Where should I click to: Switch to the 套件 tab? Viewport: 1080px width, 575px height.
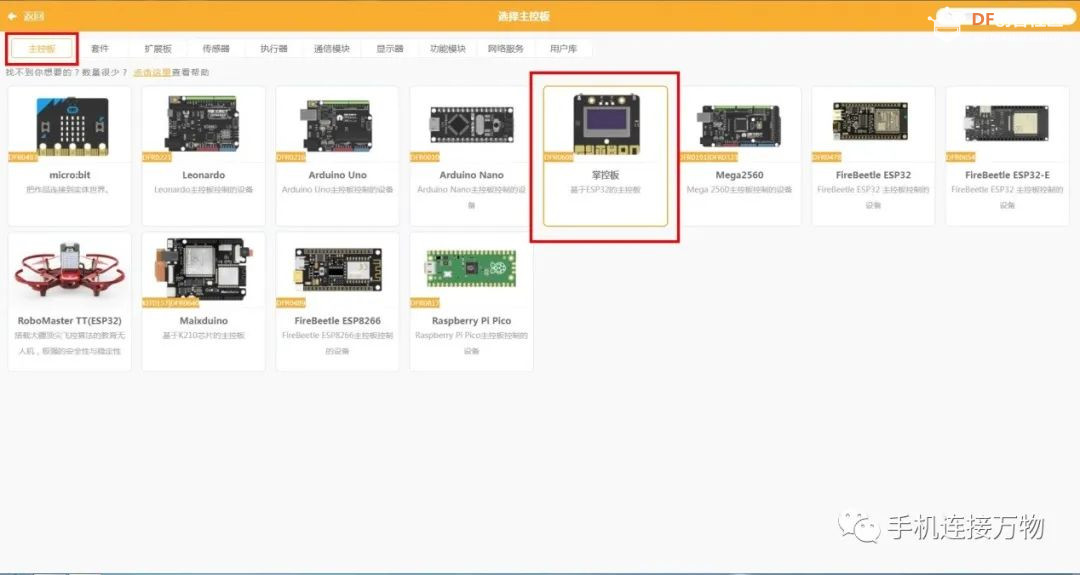click(x=100, y=49)
